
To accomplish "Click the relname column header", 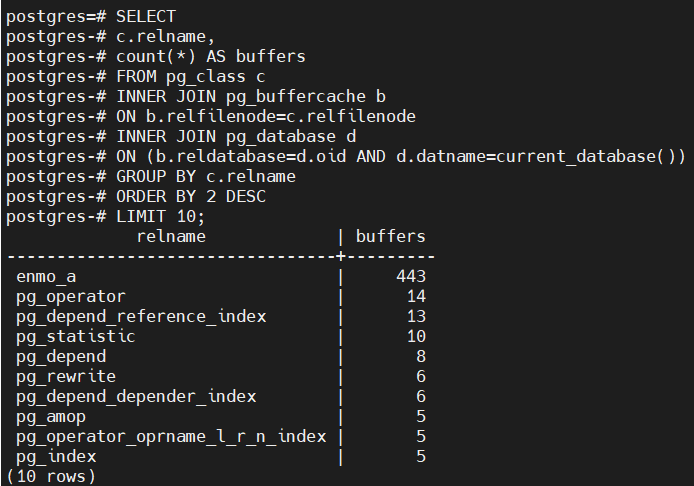I will click(x=171, y=237).
